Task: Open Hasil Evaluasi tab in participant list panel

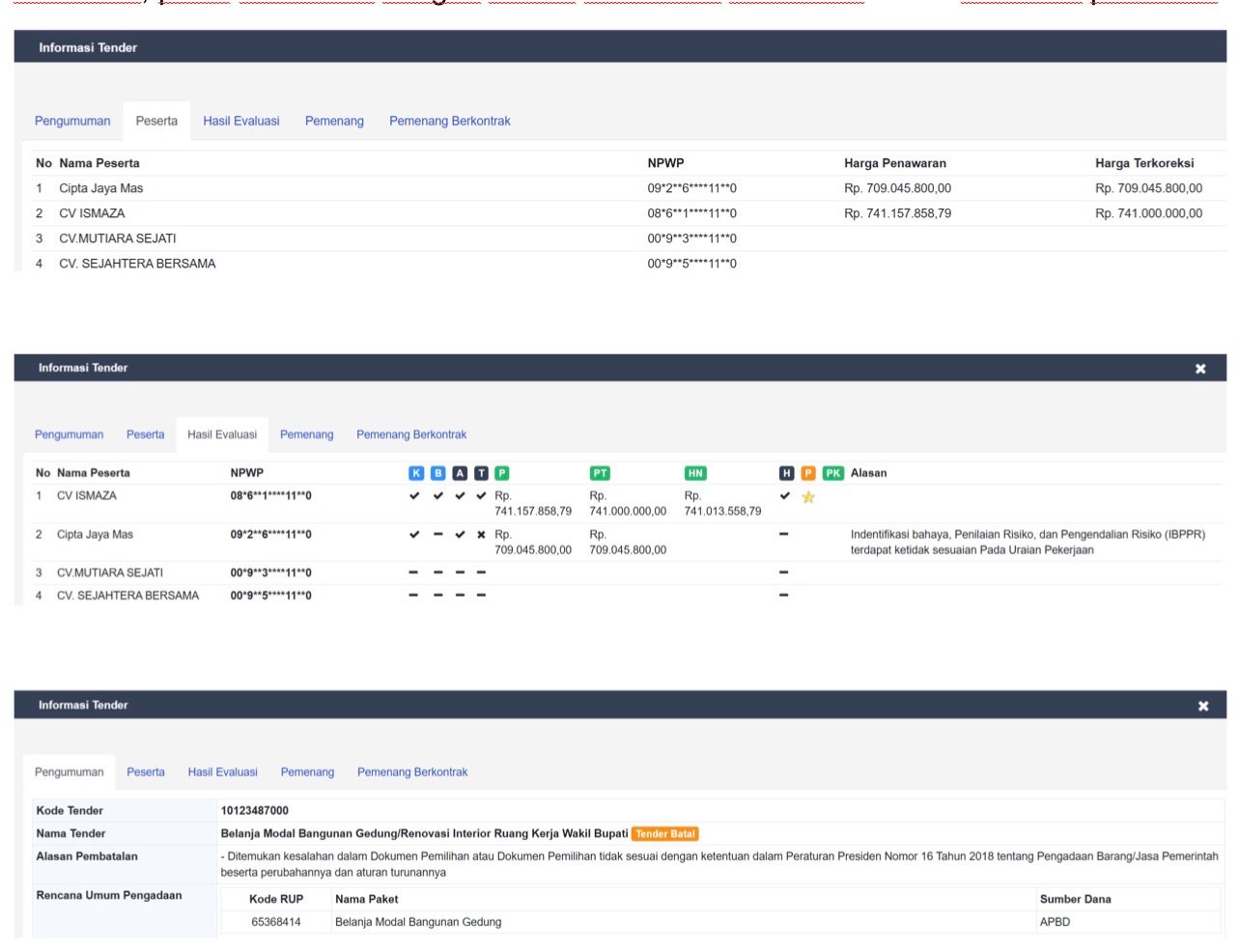Action: (x=241, y=121)
